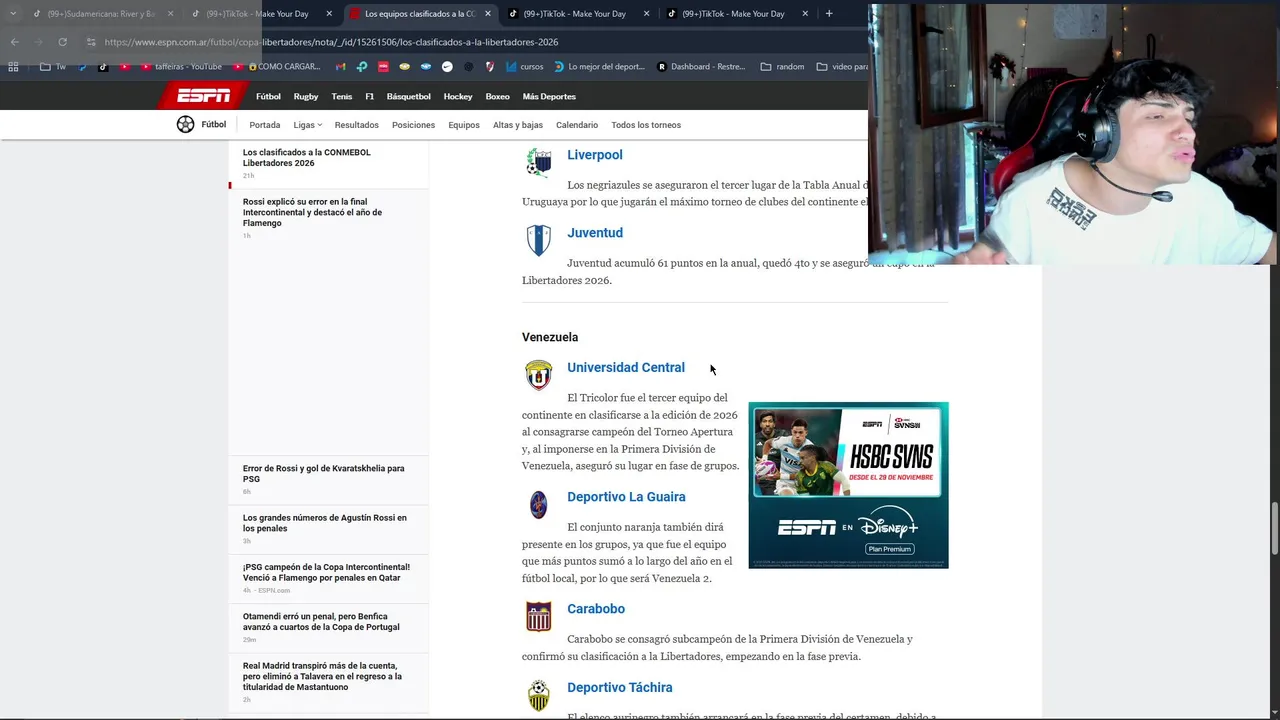Go back with browser back arrow
Image resolution: width=1280 pixels, height=720 pixels.
(x=14, y=42)
